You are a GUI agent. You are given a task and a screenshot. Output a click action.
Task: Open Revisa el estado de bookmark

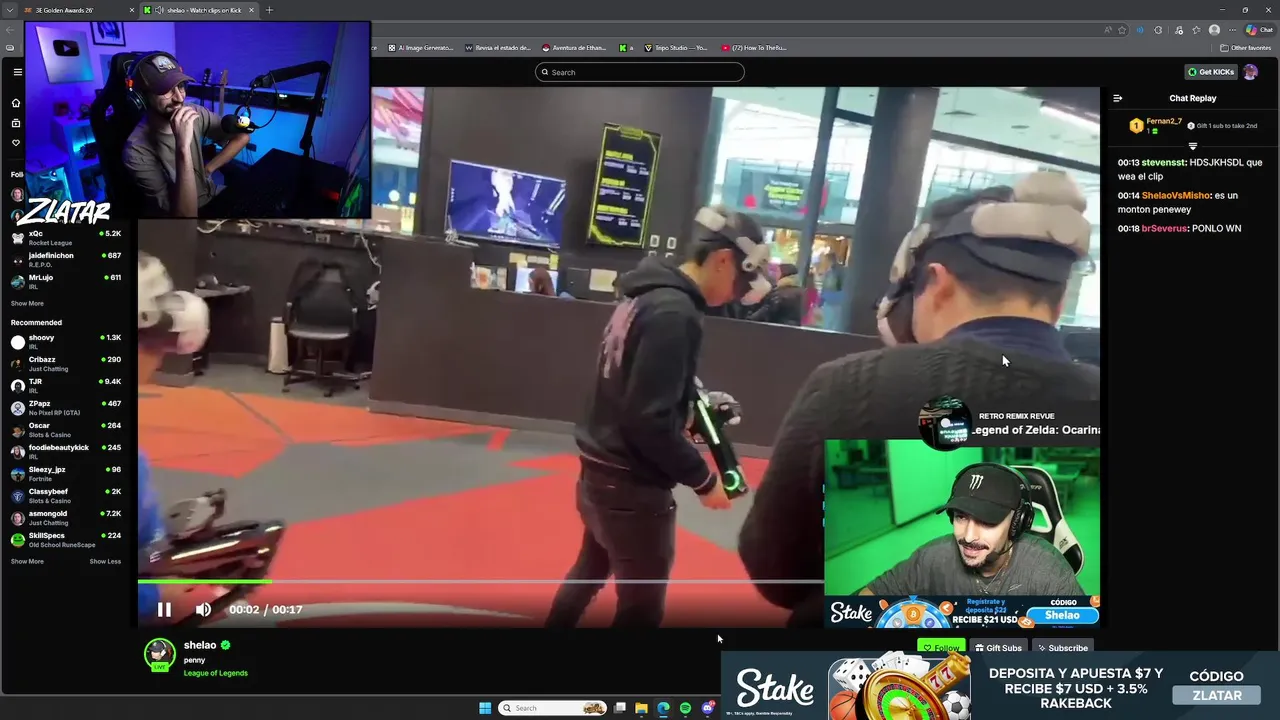click(x=498, y=47)
